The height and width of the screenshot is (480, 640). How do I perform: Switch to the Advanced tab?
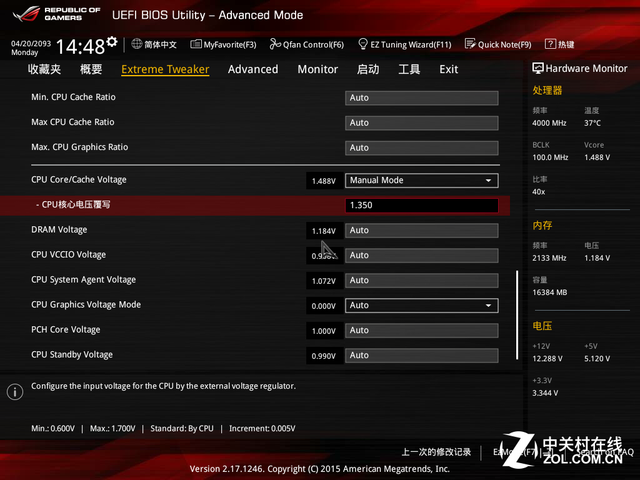tap(252, 69)
